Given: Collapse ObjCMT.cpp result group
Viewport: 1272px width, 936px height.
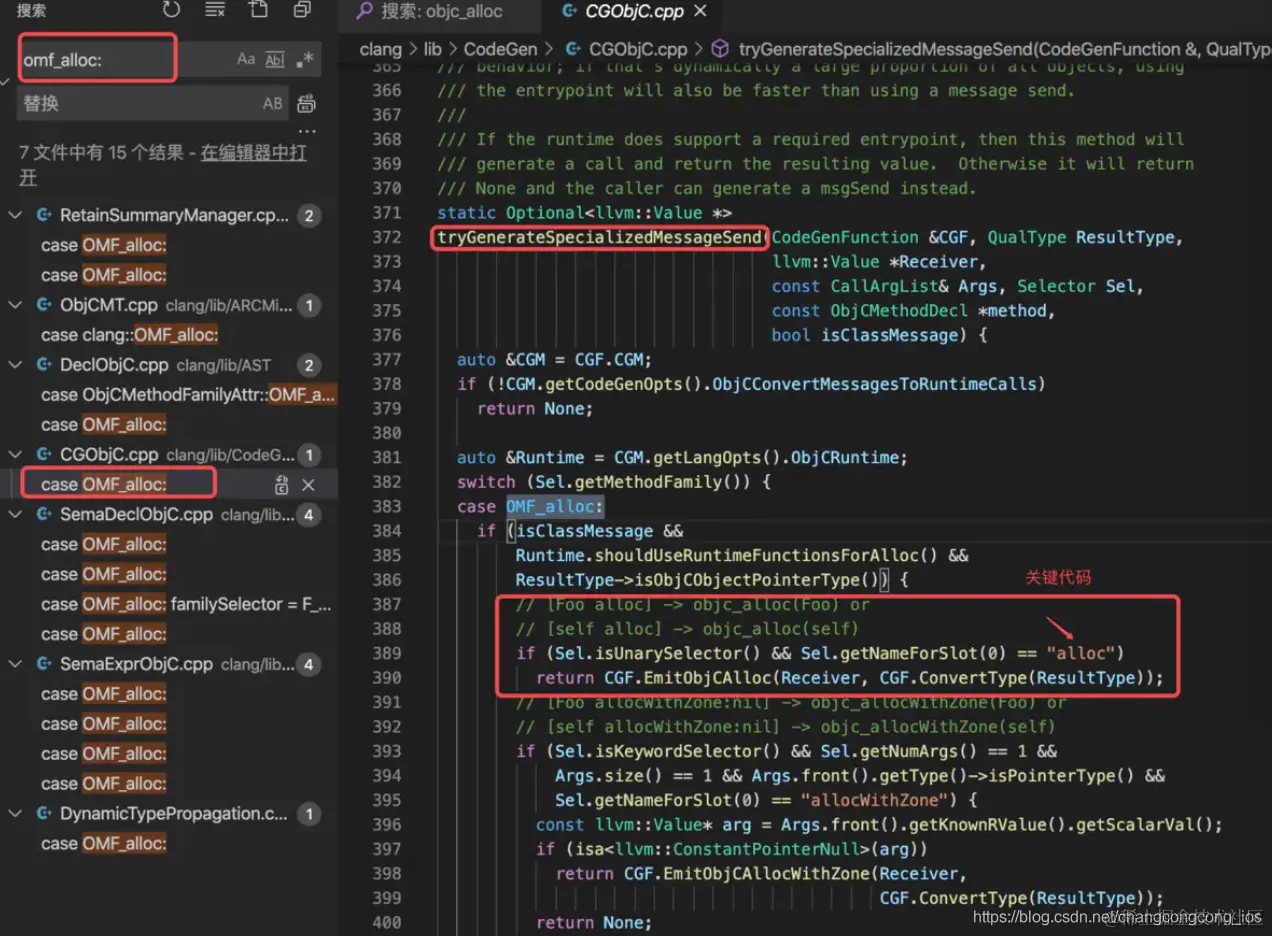Looking at the screenshot, I should [14, 305].
